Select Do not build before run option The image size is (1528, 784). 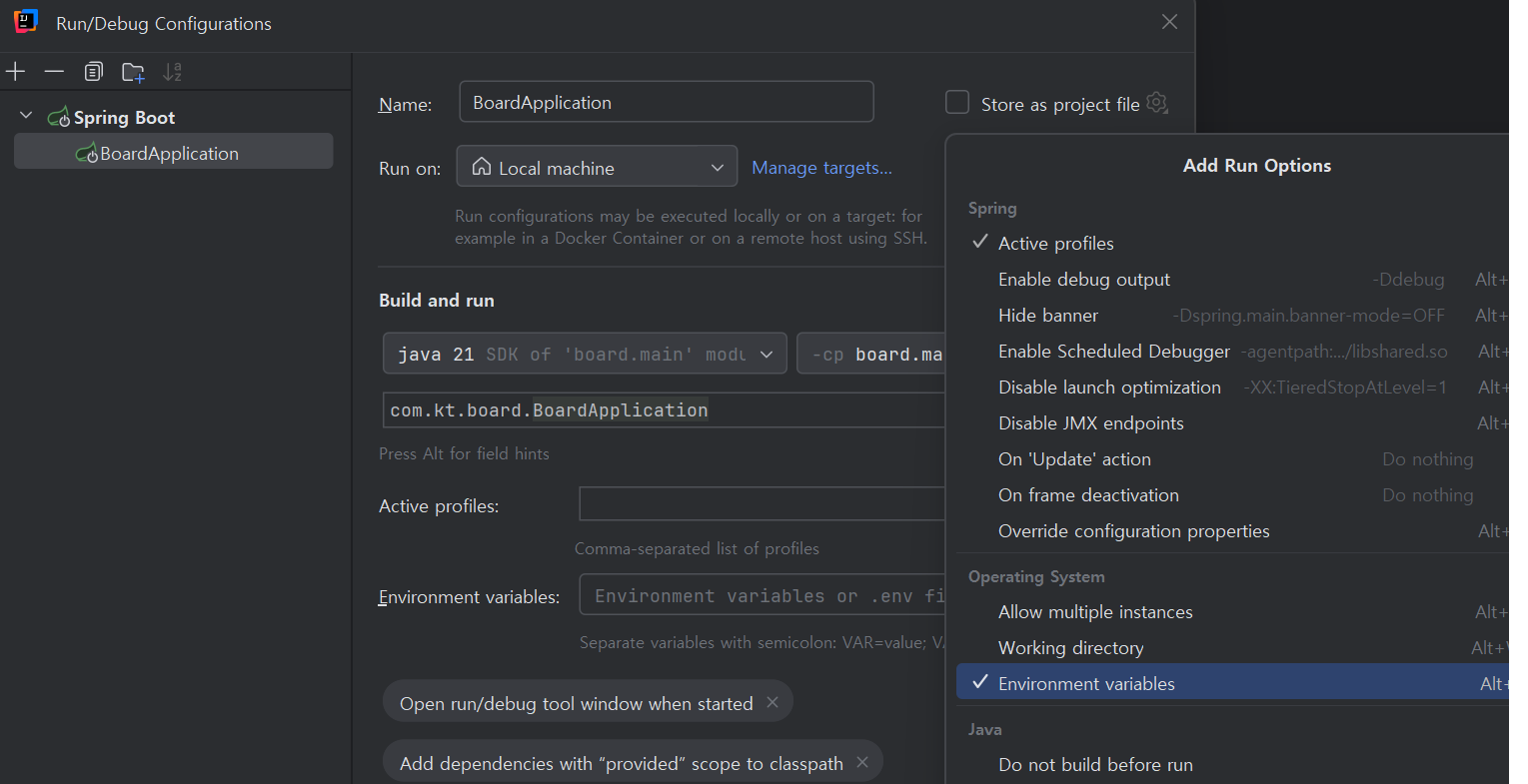coord(1232,765)
